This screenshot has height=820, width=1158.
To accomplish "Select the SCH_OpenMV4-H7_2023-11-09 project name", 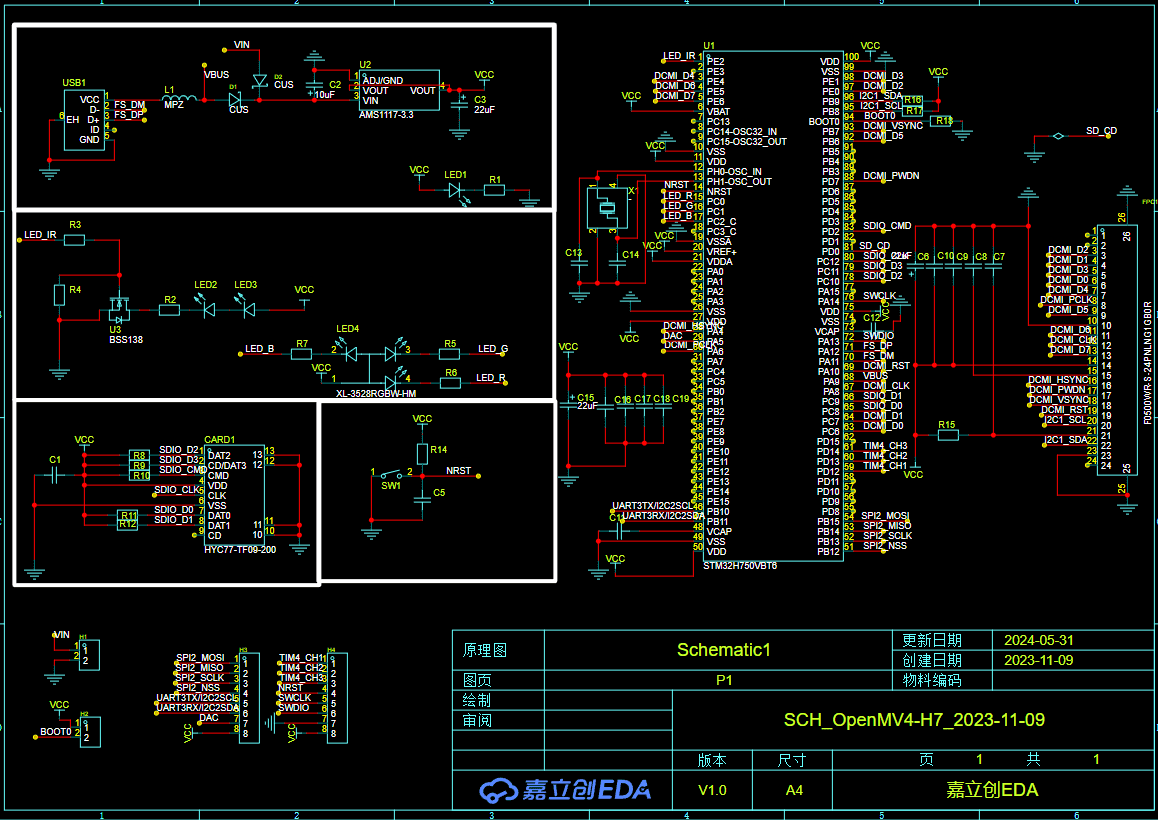I will tap(913, 719).
